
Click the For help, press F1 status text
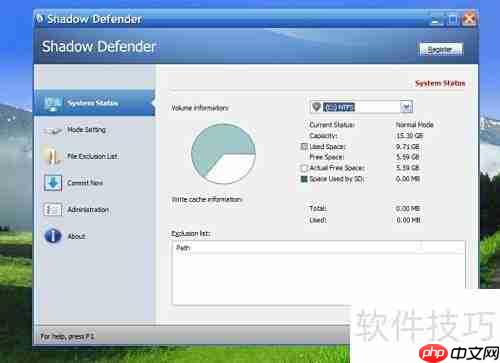pos(67,337)
